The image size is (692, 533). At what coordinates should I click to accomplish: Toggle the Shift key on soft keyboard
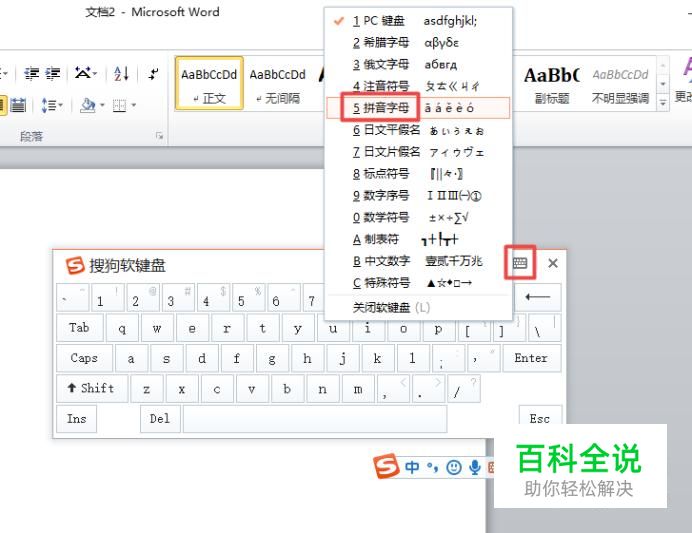[92, 388]
